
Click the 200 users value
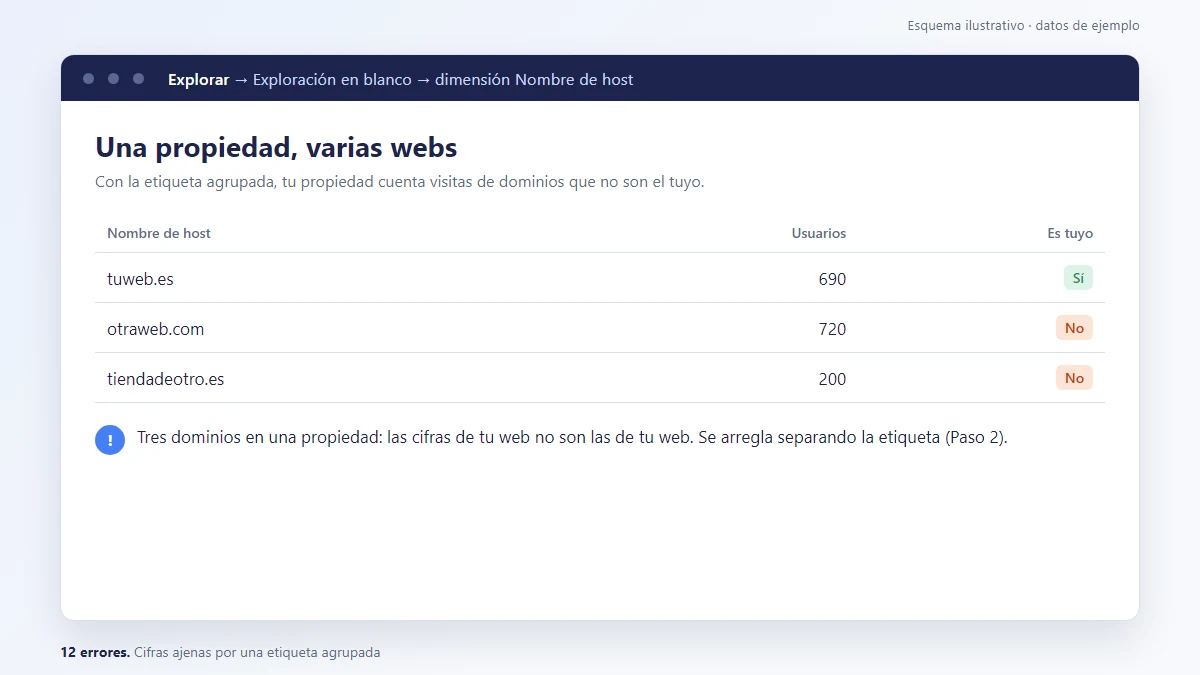click(x=832, y=379)
